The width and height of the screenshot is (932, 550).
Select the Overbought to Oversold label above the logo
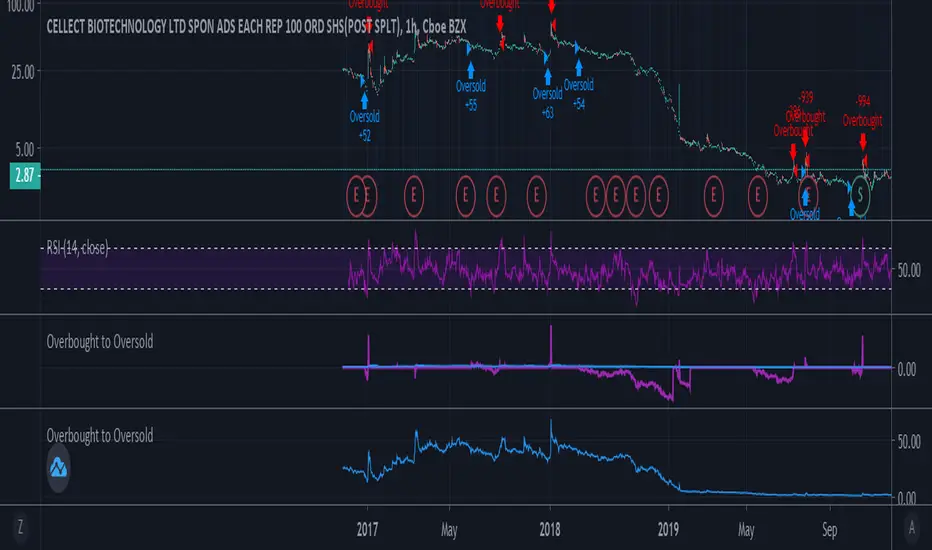coord(100,436)
